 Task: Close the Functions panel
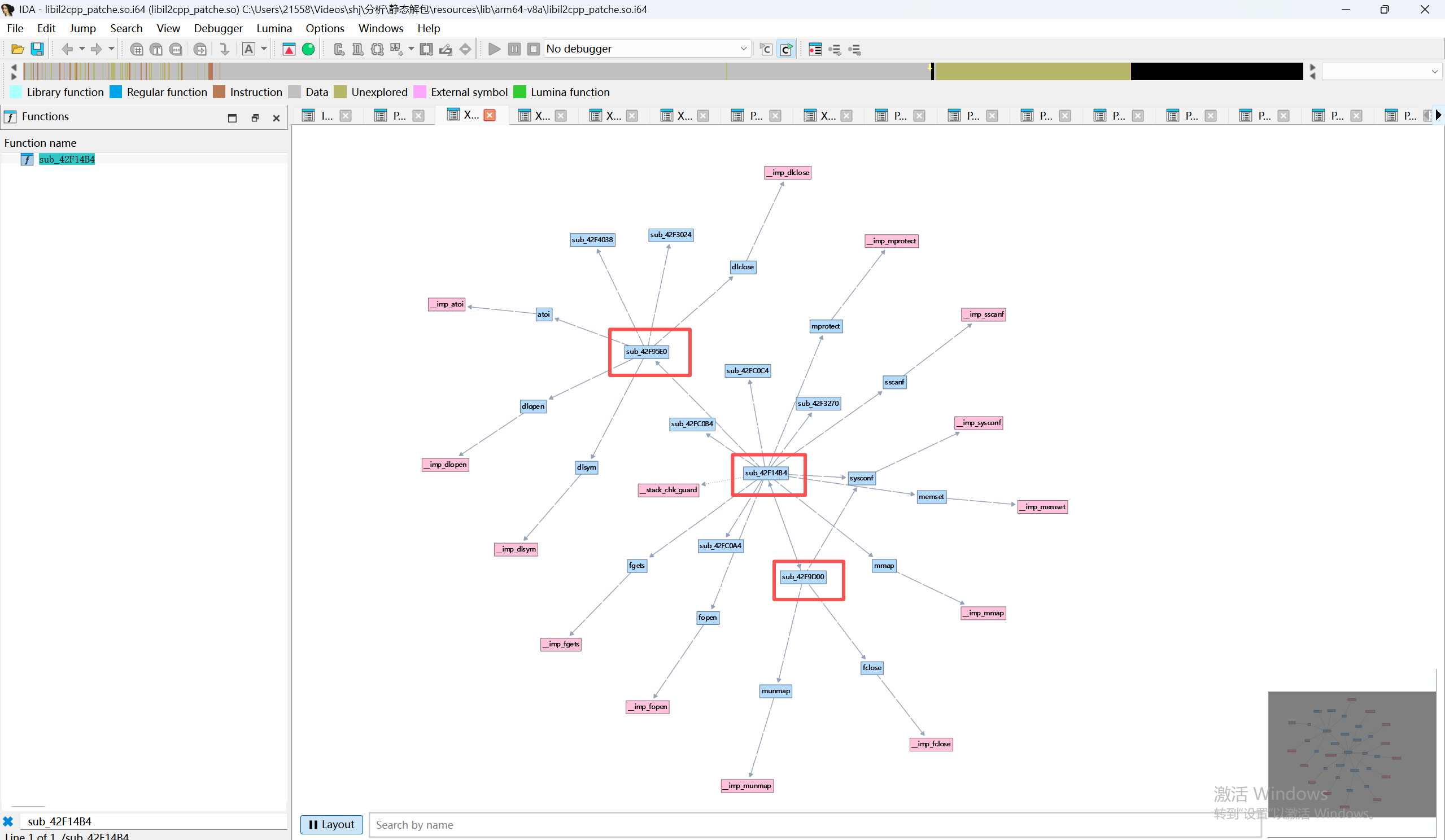tap(276, 118)
